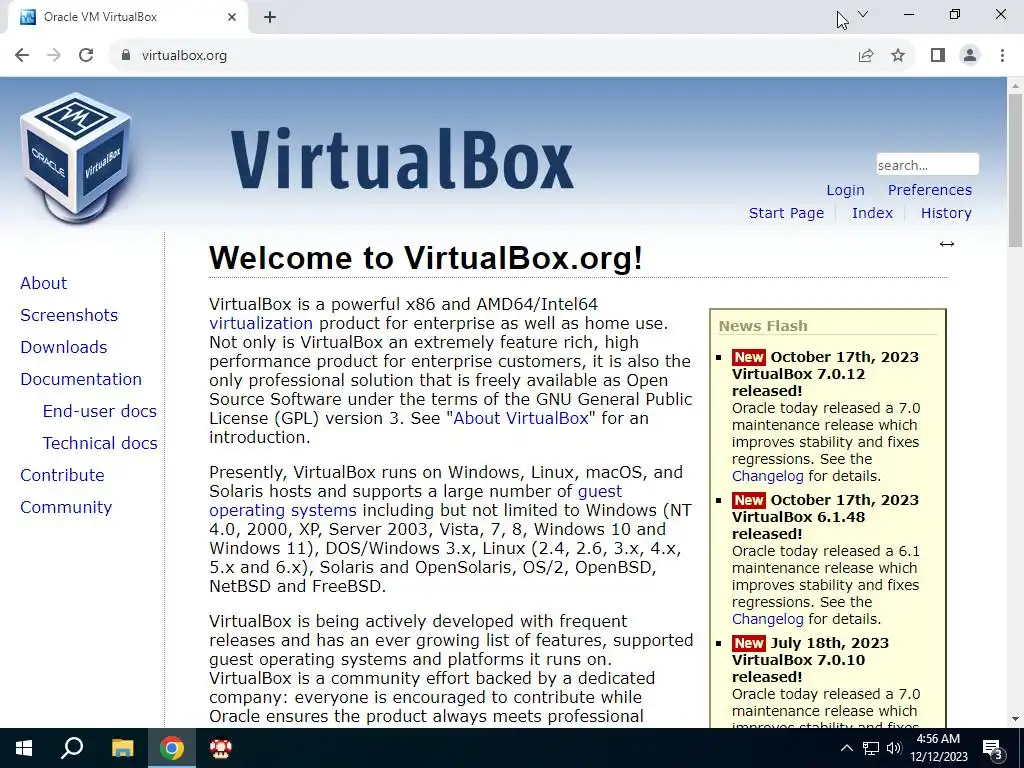Click the virtualbox.org address bar
Screen dimensions: 1024x768
[483, 56]
